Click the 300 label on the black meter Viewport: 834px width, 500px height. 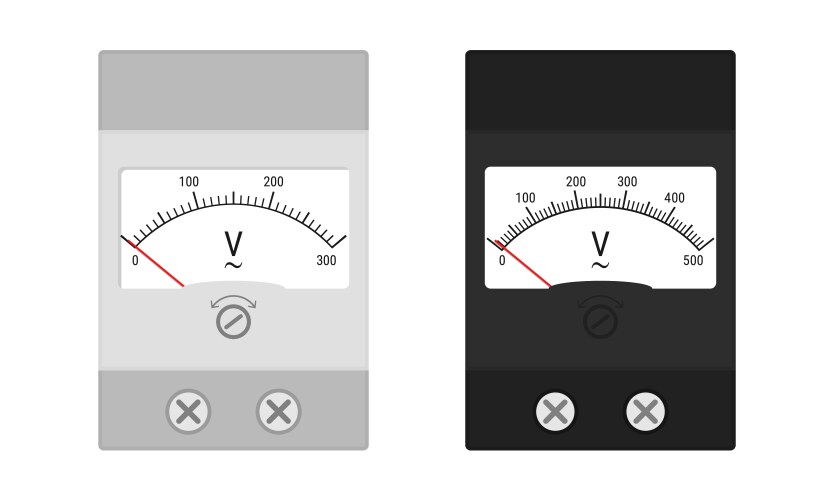pyautogui.click(x=627, y=182)
